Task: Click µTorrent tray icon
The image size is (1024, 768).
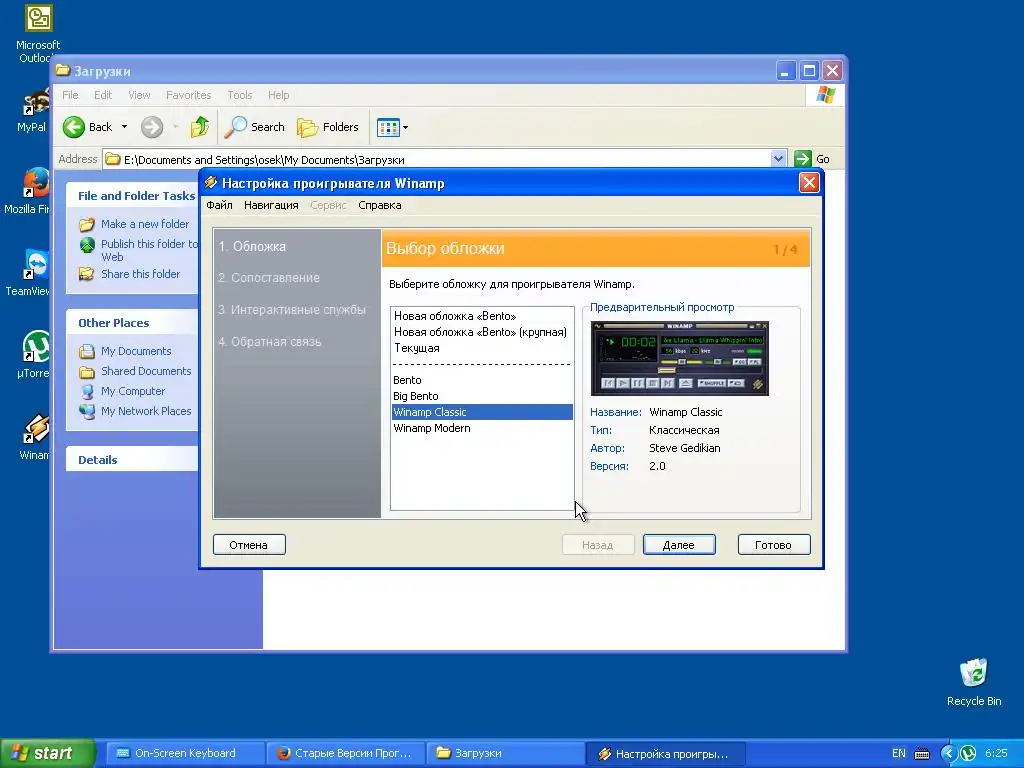Action: [x=968, y=754]
